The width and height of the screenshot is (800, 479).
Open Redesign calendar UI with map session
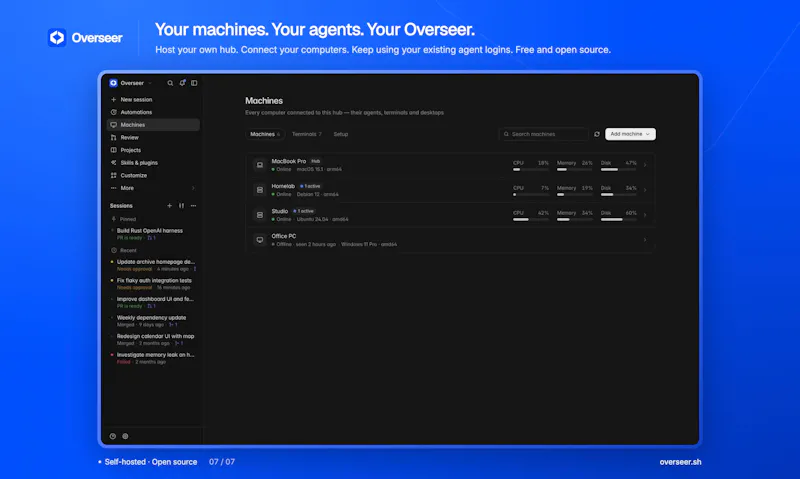tap(153, 340)
